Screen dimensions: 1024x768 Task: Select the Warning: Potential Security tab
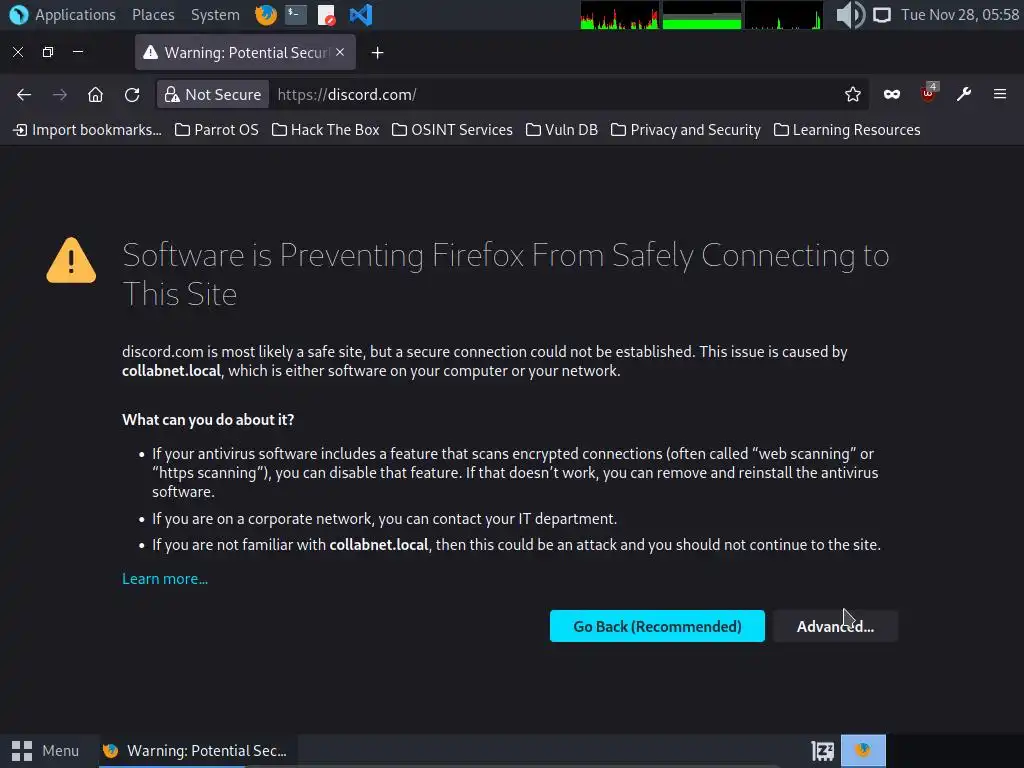pos(245,52)
